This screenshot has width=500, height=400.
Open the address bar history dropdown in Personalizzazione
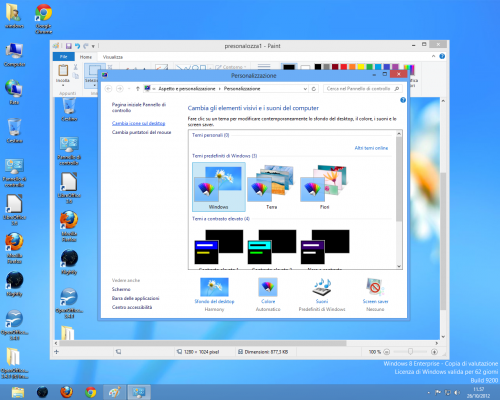[305, 89]
